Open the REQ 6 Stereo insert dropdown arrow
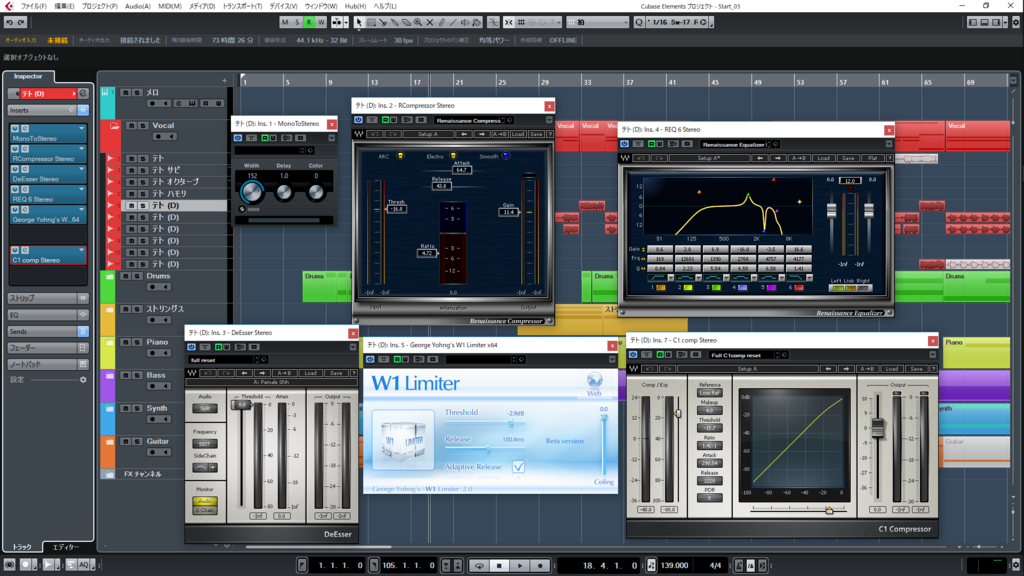The image size is (1024, 576). [x=82, y=190]
